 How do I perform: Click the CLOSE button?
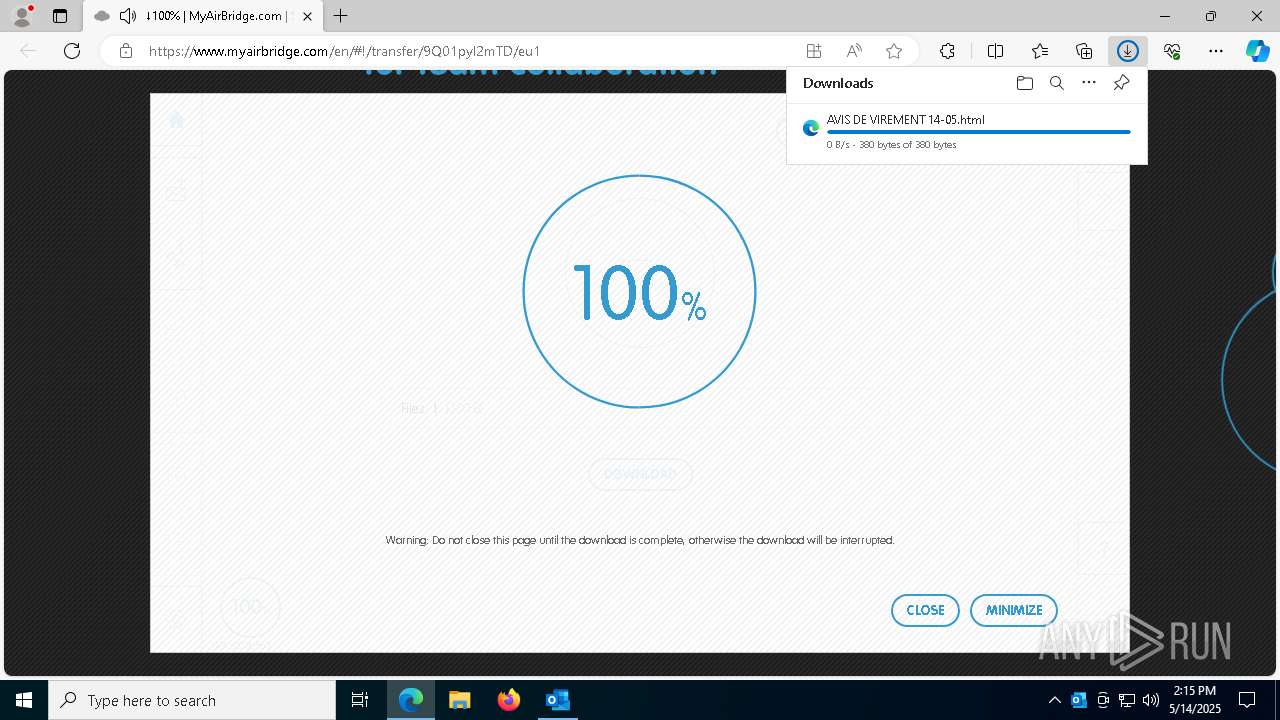click(925, 610)
